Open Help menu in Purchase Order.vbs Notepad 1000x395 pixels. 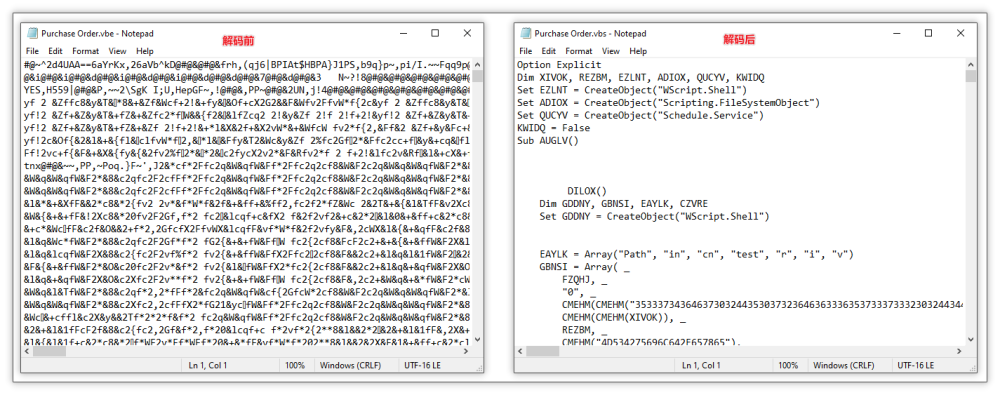(638, 51)
